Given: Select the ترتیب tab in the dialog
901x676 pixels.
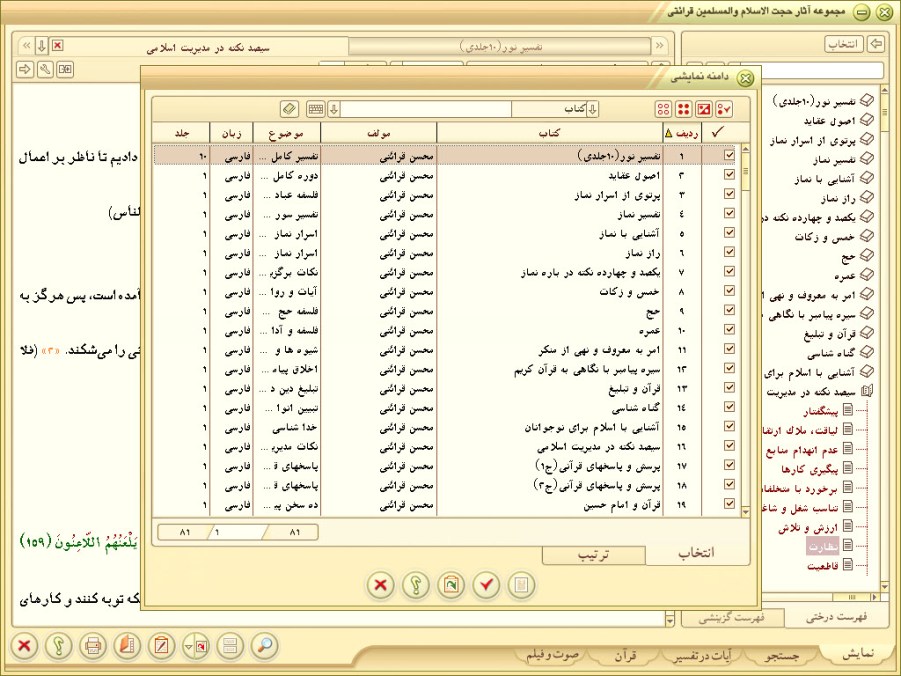Looking at the screenshot, I should click(593, 555).
